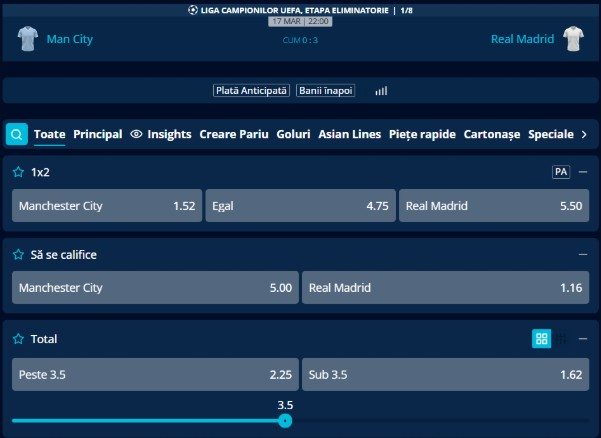Image resolution: width=601 pixels, height=438 pixels.
Task: Star the Să se califice market
Action: (x=18, y=255)
